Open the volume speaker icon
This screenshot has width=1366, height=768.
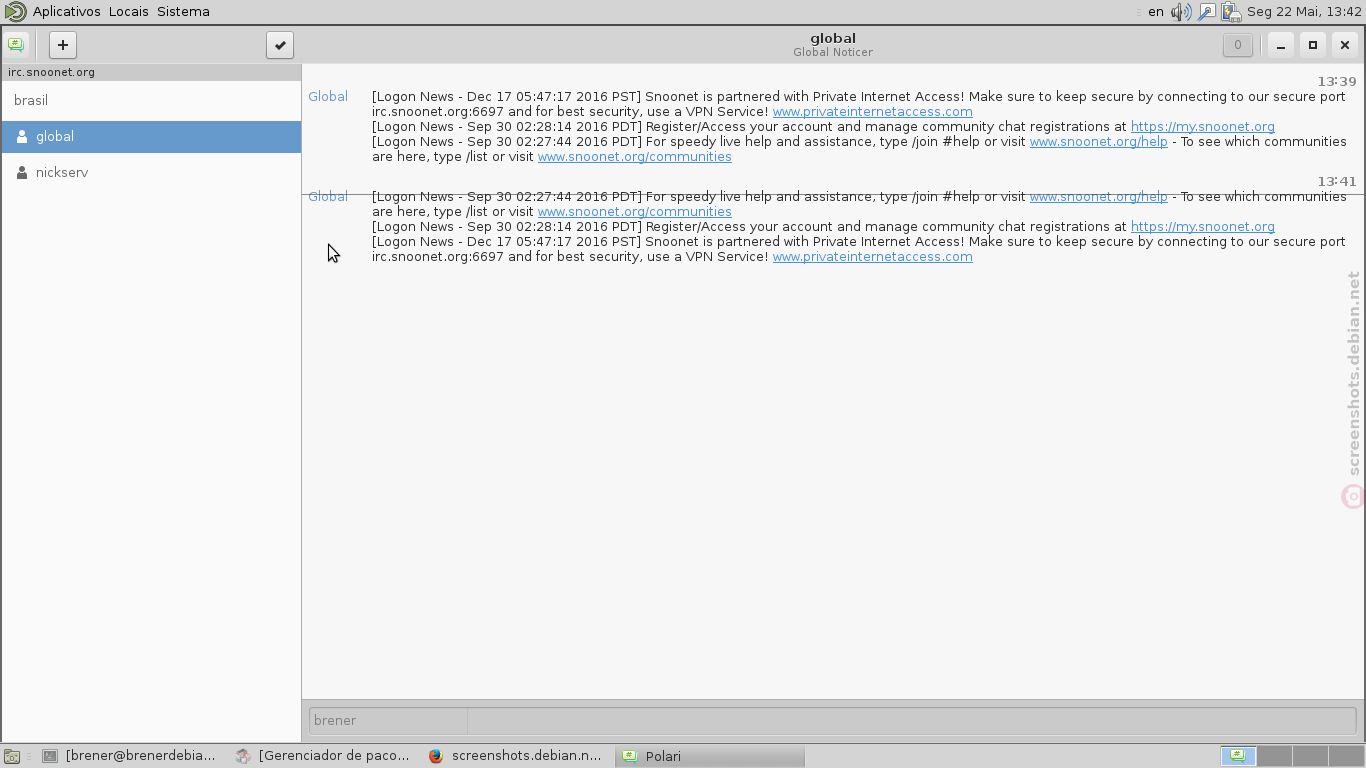(x=1181, y=12)
